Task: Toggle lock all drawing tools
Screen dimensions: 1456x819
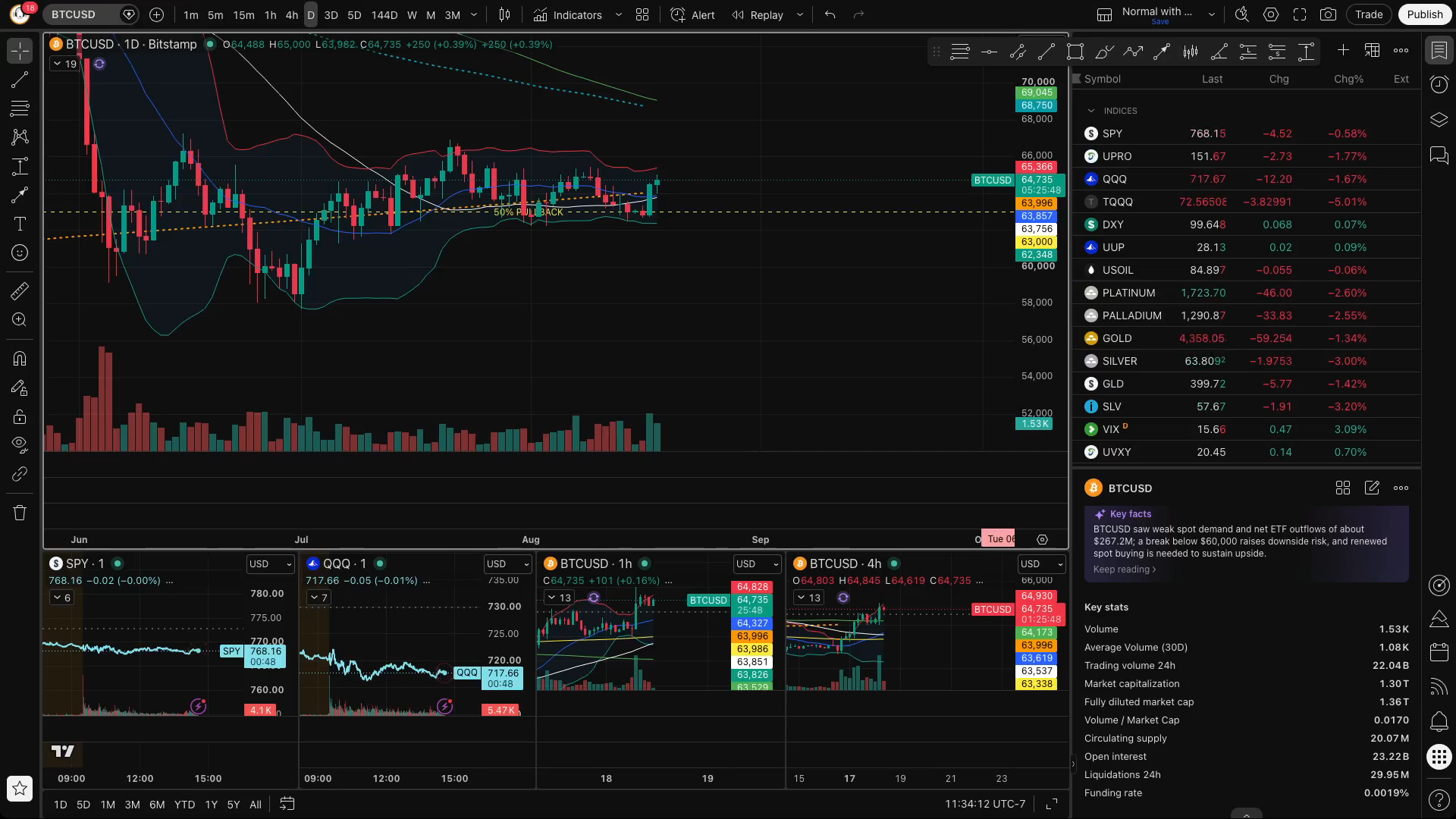Action: click(x=20, y=416)
